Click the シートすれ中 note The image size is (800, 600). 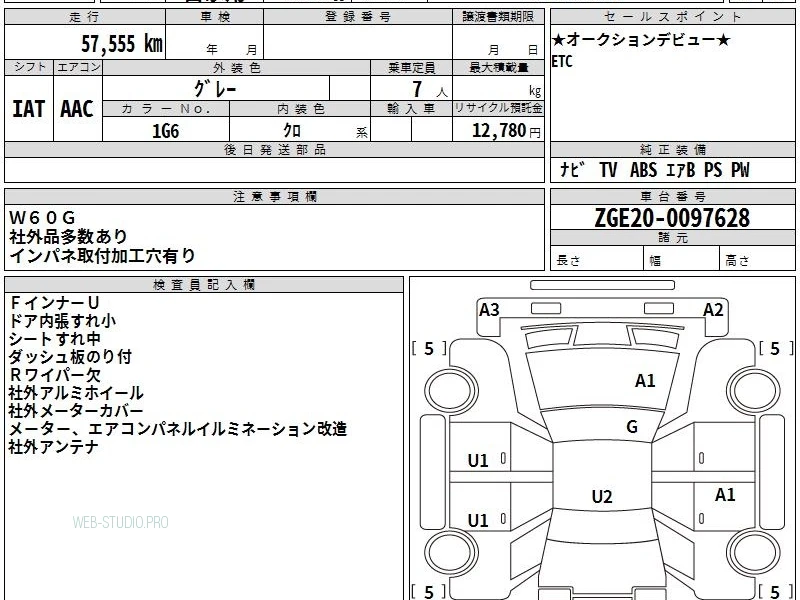pos(54,339)
